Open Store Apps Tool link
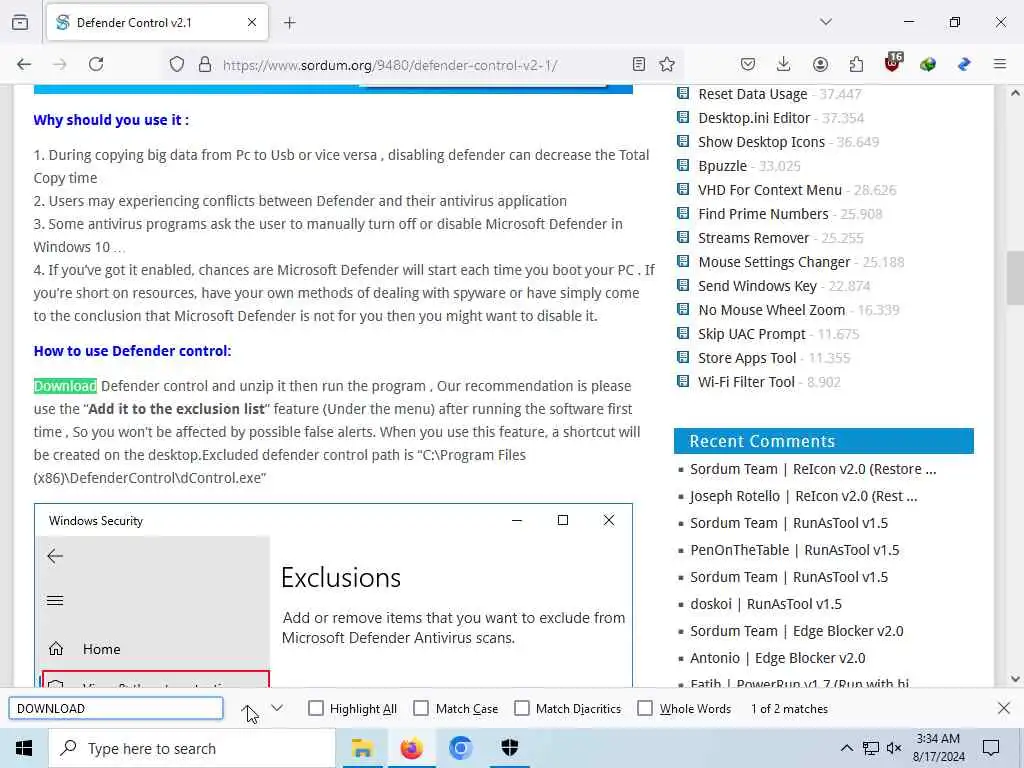Screen dimensions: 1024x768 pyautogui.click(x=746, y=358)
